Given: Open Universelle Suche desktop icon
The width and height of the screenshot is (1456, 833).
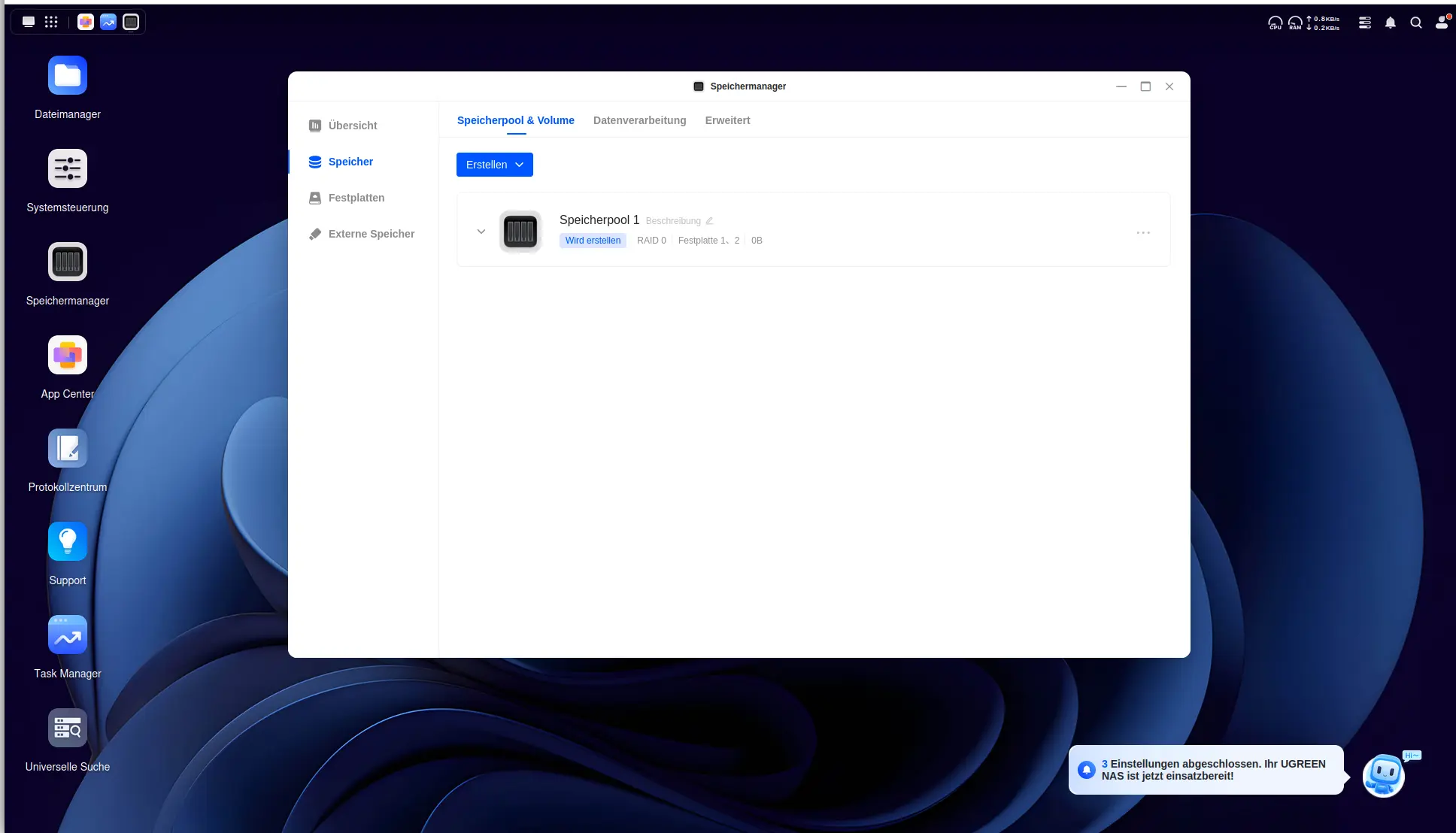Looking at the screenshot, I should point(68,728).
